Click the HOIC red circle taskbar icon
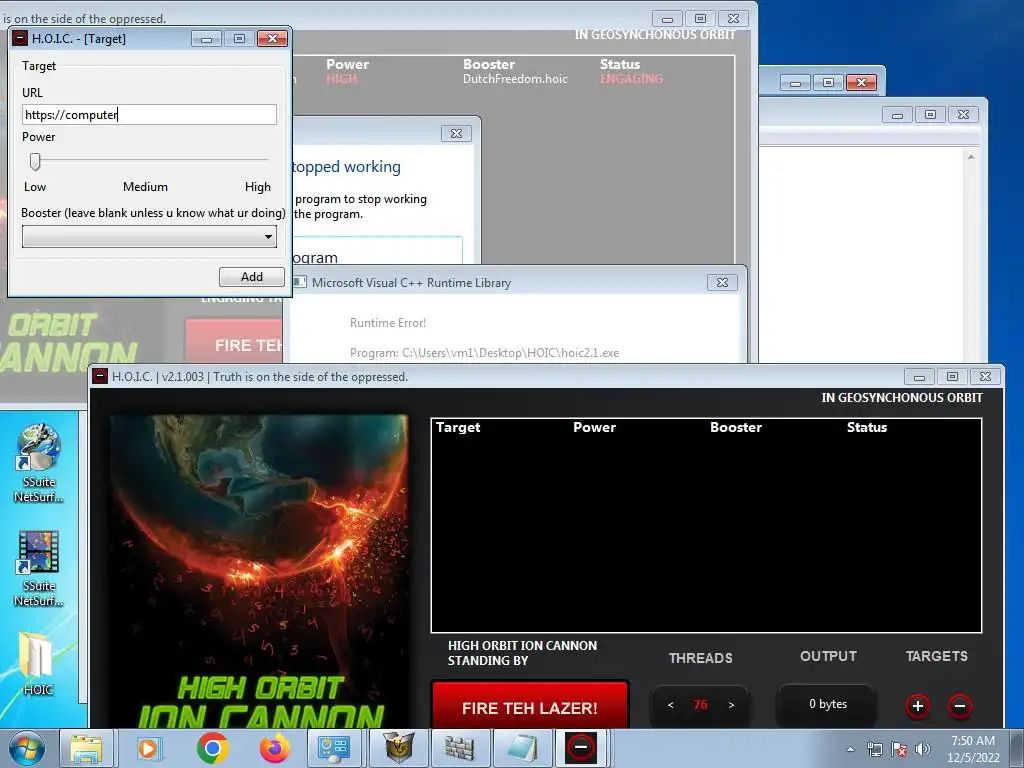 point(581,747)
